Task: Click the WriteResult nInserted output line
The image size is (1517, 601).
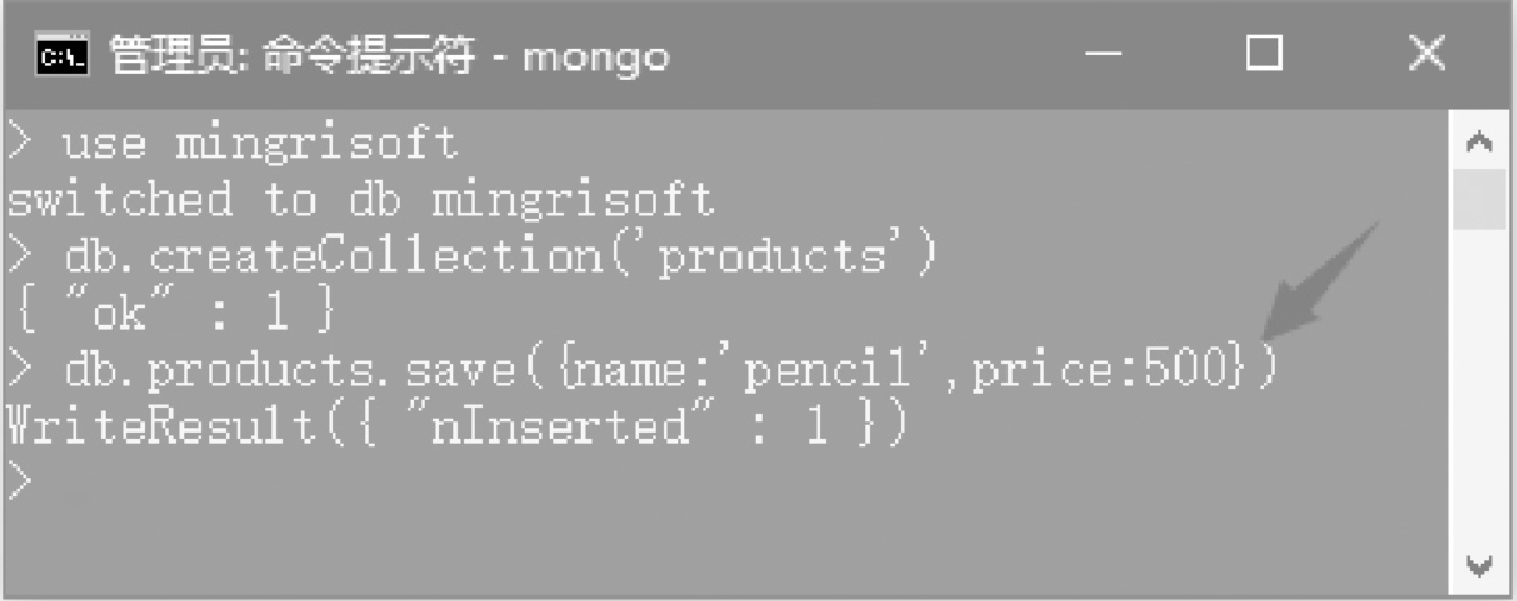Action: [x=455, y=428]
